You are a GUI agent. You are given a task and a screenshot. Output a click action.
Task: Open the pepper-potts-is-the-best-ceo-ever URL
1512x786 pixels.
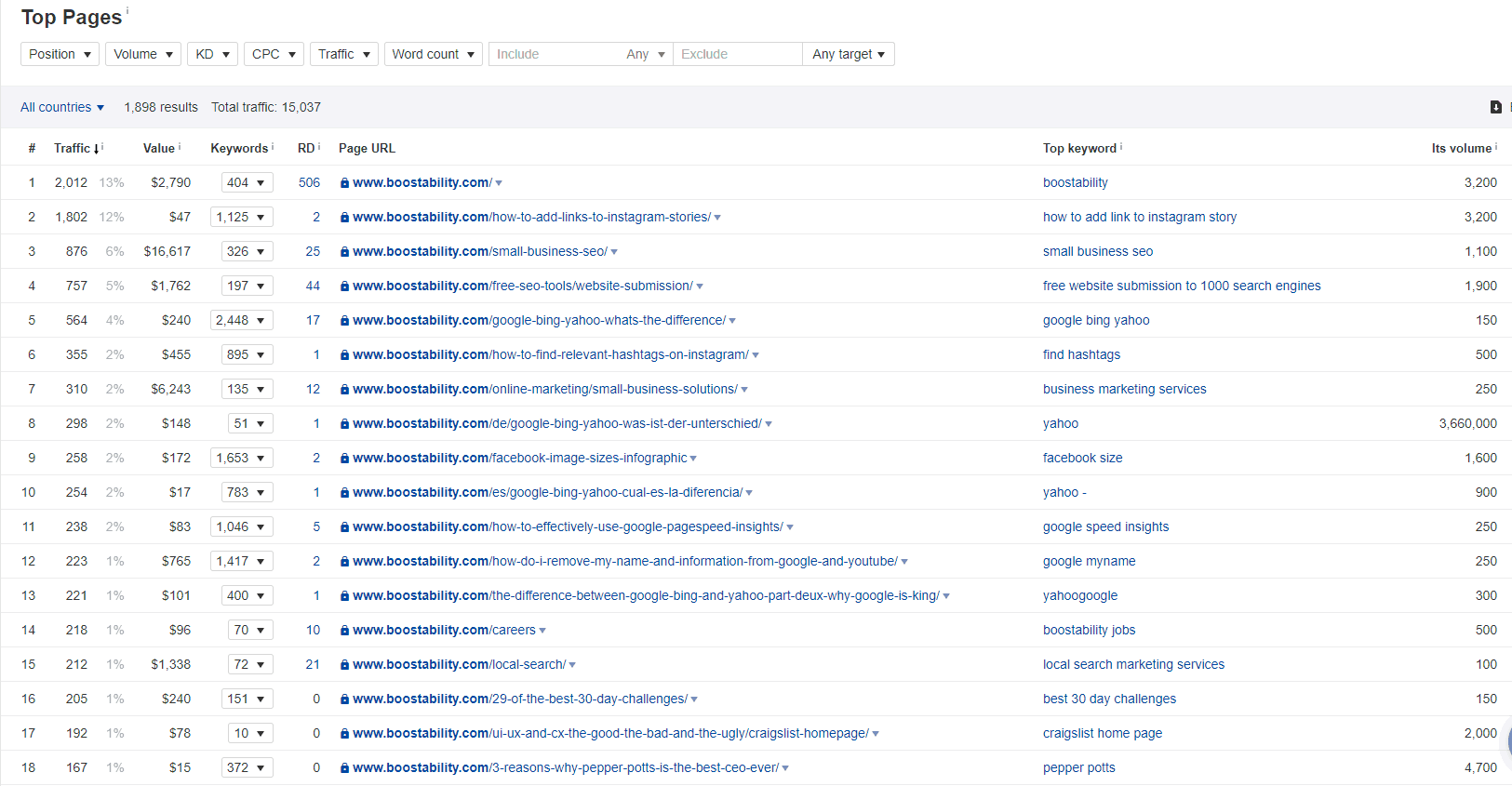point(566,767)
